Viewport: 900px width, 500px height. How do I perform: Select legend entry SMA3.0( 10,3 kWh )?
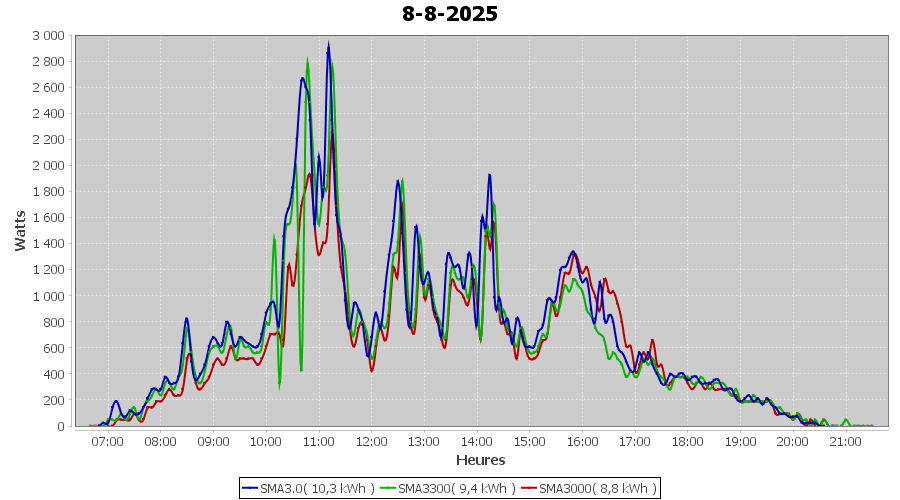309,489
